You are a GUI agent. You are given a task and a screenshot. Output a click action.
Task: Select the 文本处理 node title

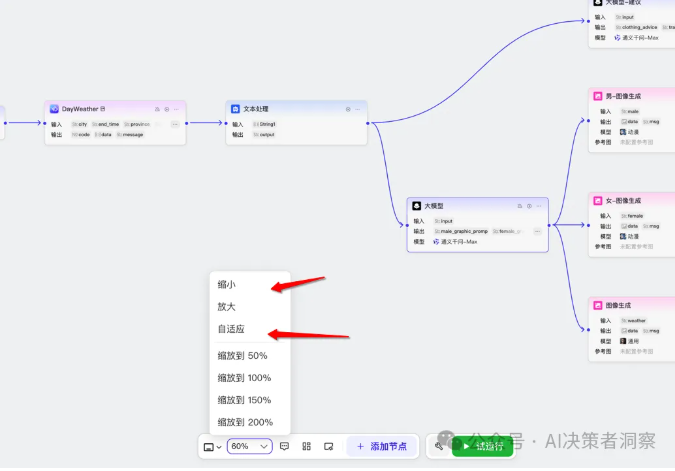tap(256, 109)
